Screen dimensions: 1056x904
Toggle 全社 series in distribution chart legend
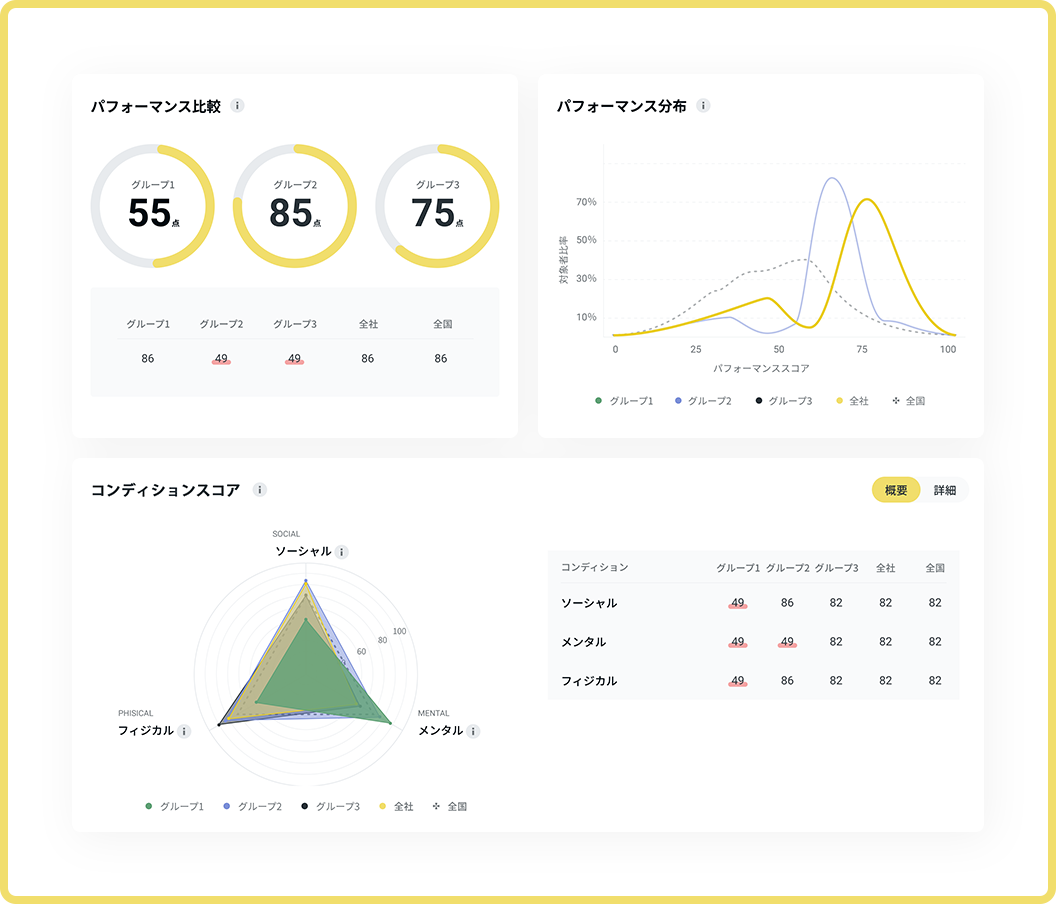click(x=852, y=401)
